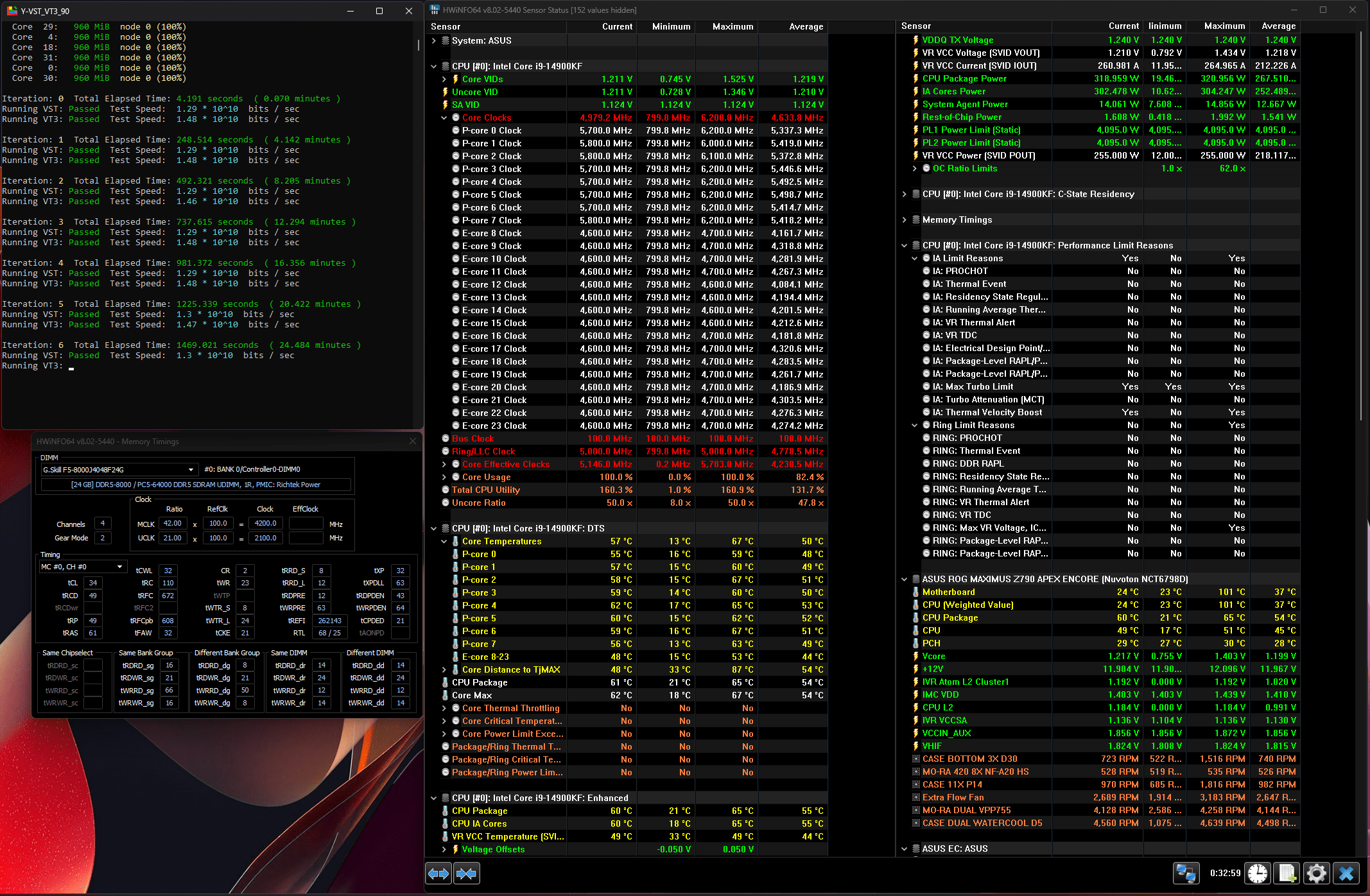
Task: Expand Core Distance to TjMAX
Action: [x=444, y=669]
